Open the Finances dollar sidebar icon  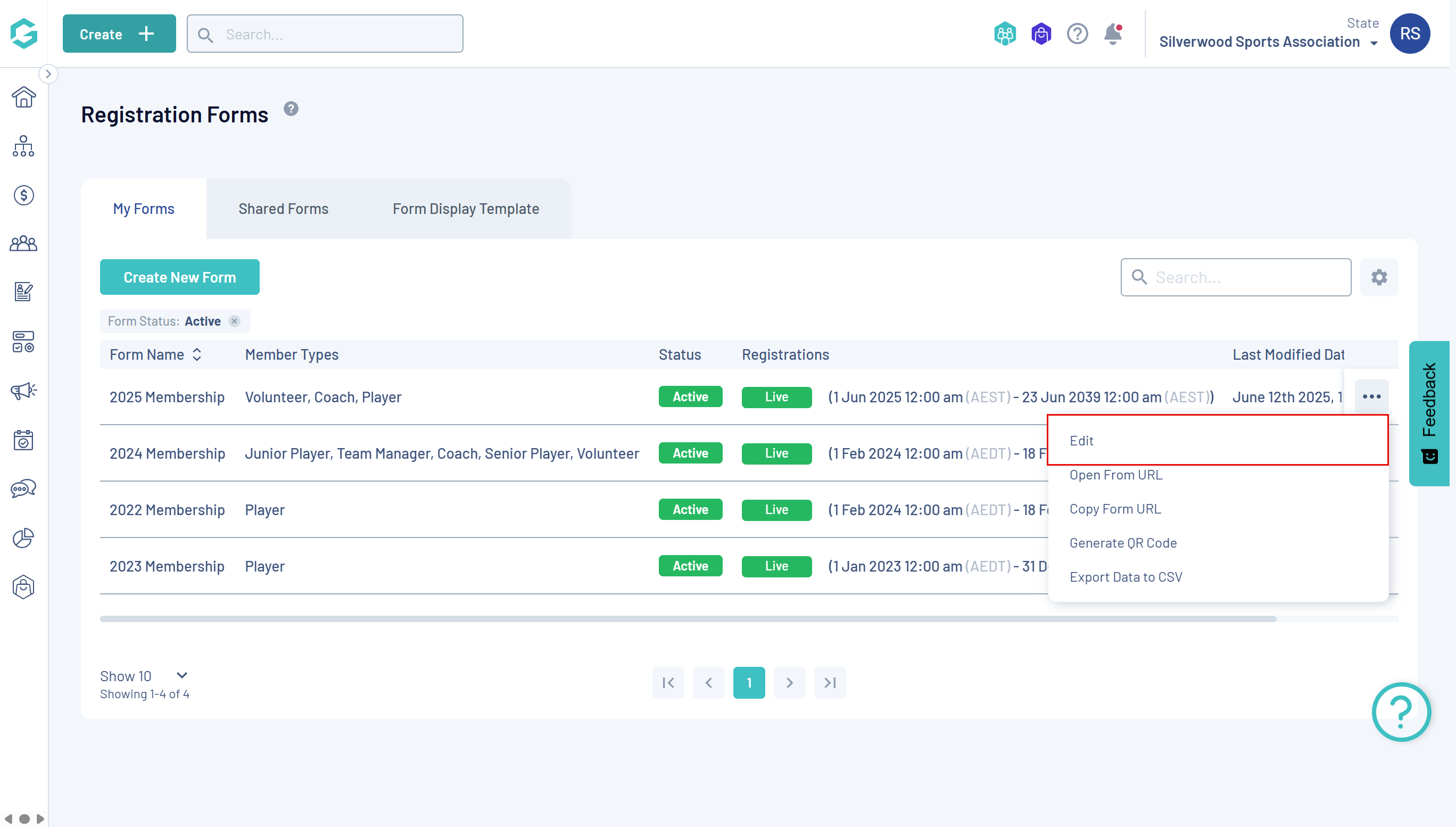(x=23, y=195)
